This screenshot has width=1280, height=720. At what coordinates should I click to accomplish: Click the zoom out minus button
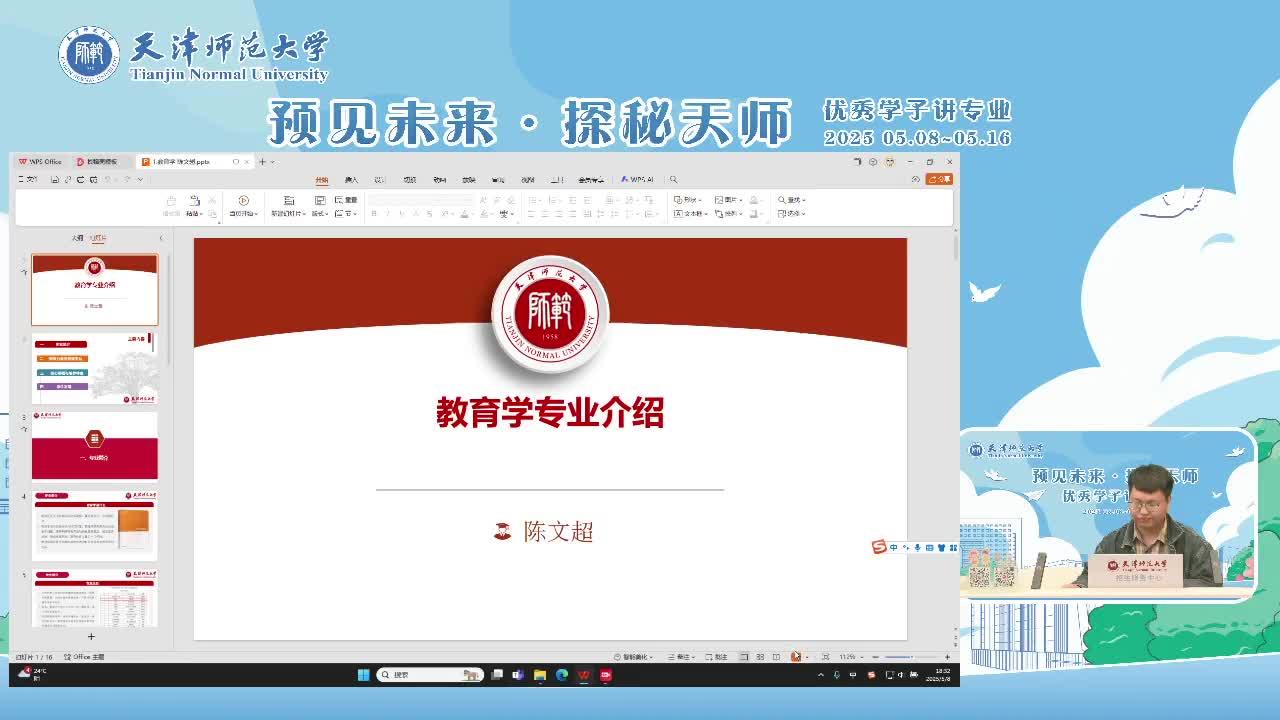click(x=876, y=657)
